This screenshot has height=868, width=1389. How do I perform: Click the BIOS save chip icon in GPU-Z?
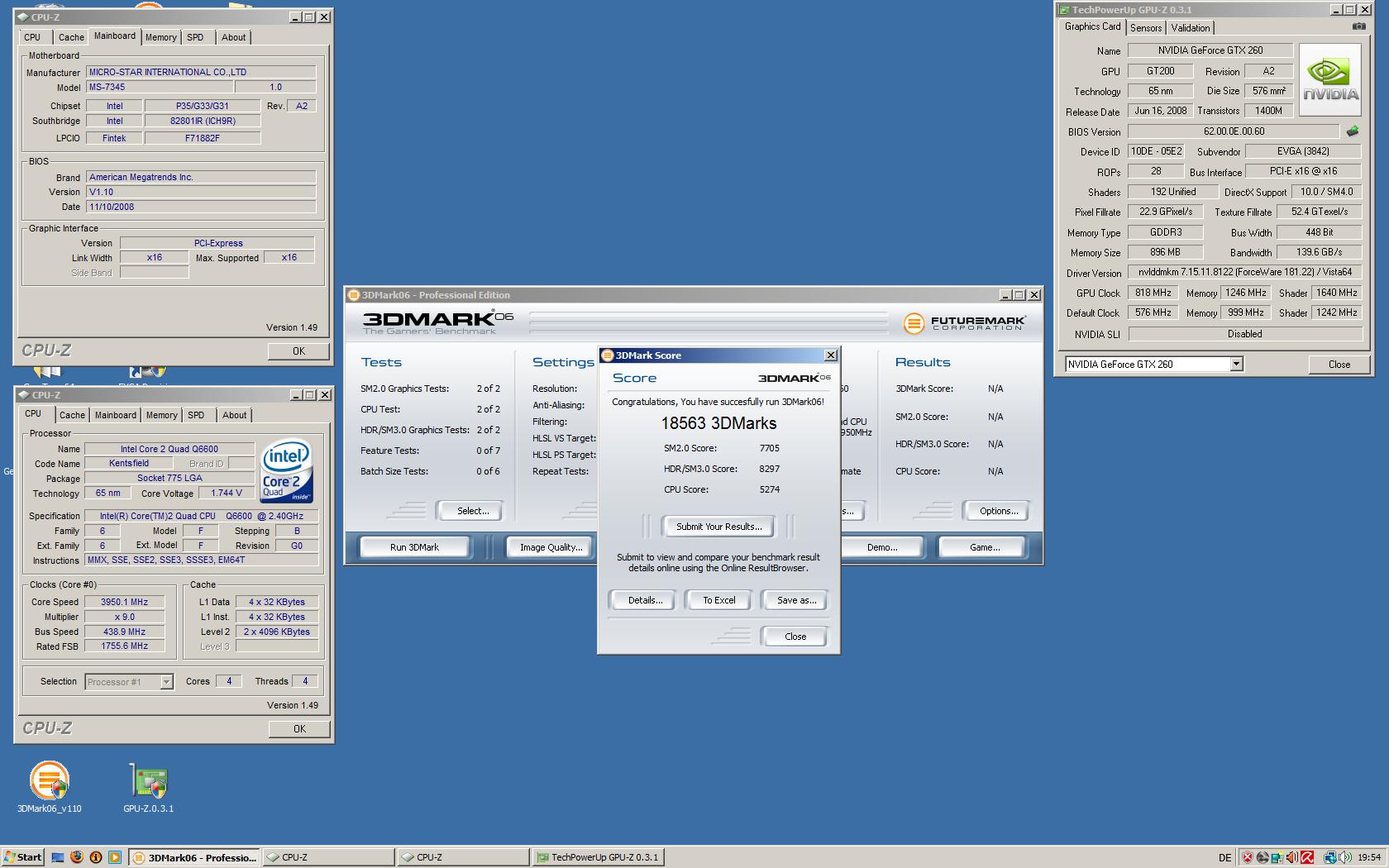1353,131
